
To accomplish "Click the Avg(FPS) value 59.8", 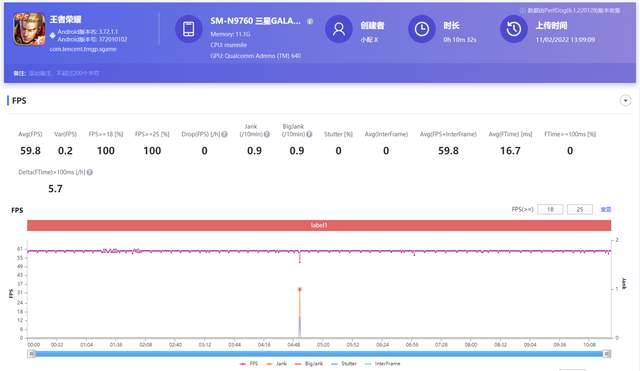I will [x=31, y=151].
